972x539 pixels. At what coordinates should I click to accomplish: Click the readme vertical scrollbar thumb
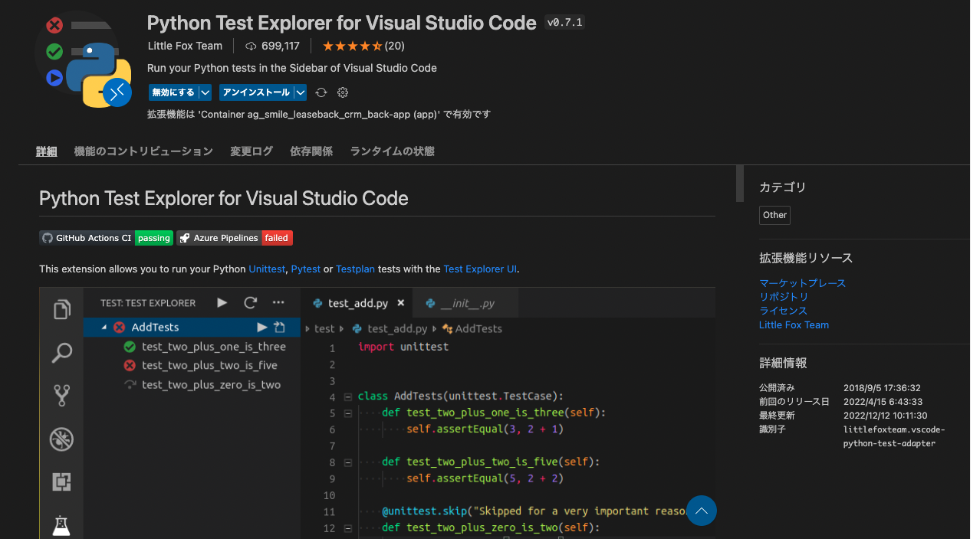pyautogui.click(x=740, y=184)
